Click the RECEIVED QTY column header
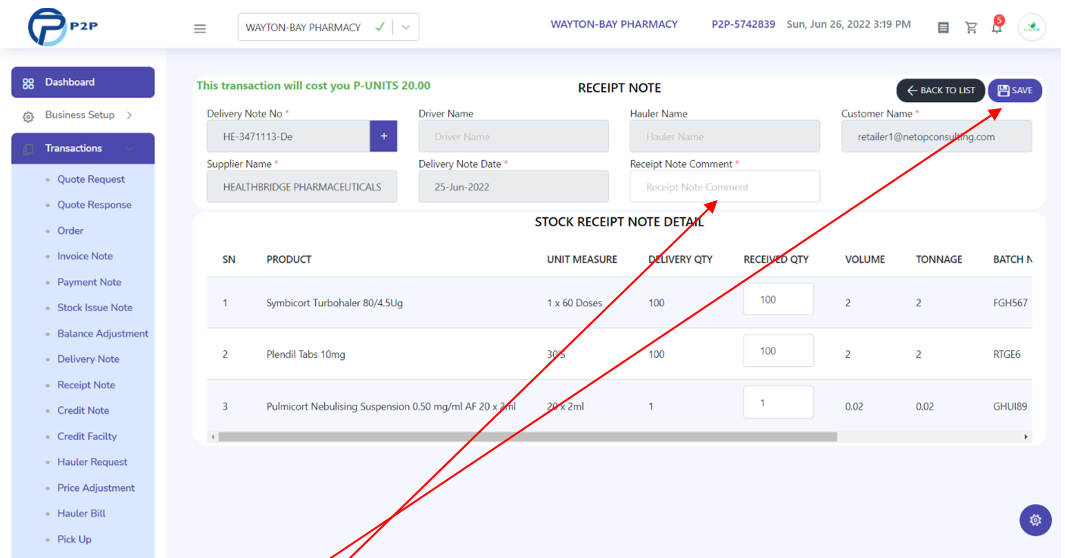 point(776,259)
